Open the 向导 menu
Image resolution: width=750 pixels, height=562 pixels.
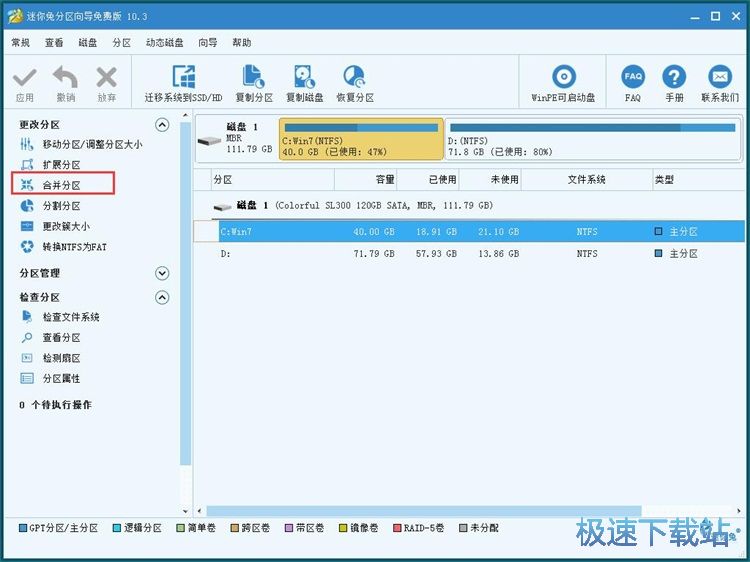pos(208,43)
